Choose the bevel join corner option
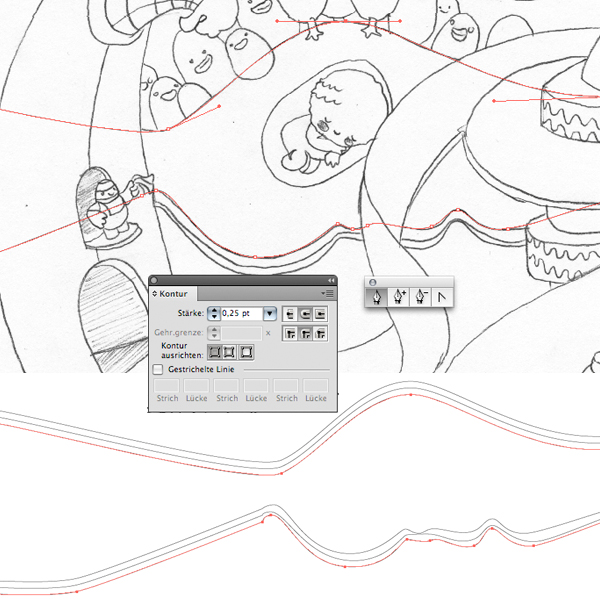 click(x=320, y=334)
